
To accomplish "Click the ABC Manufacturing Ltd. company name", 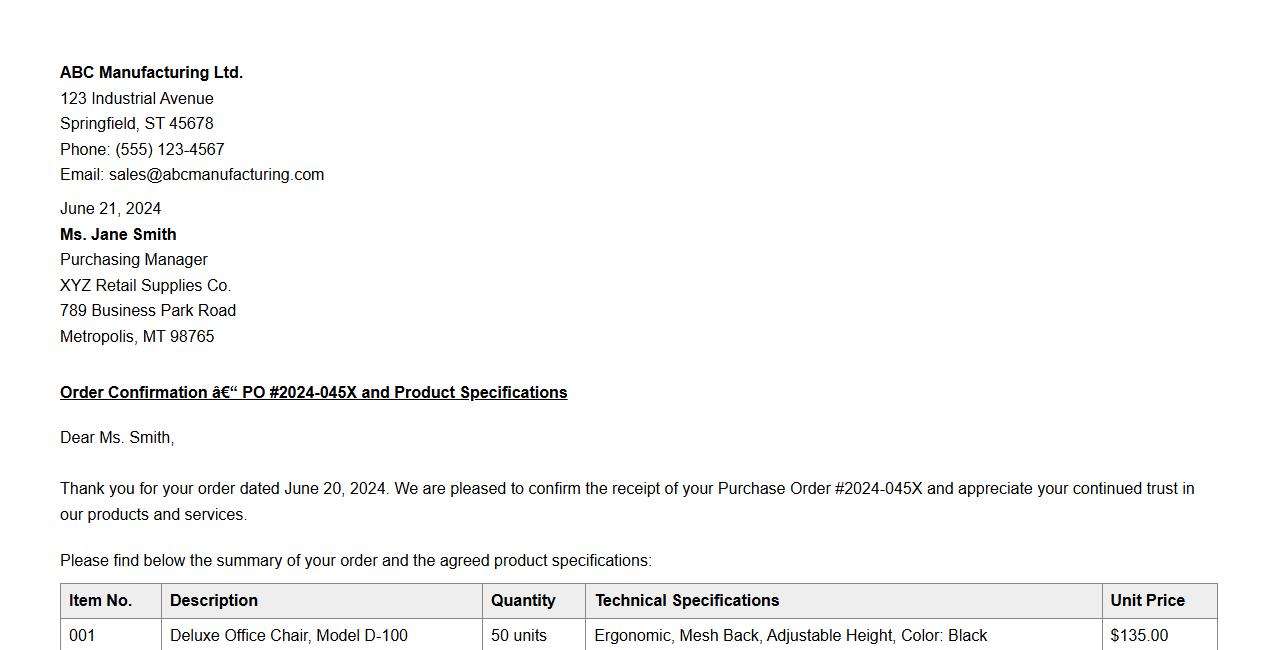I will point(151,73).
